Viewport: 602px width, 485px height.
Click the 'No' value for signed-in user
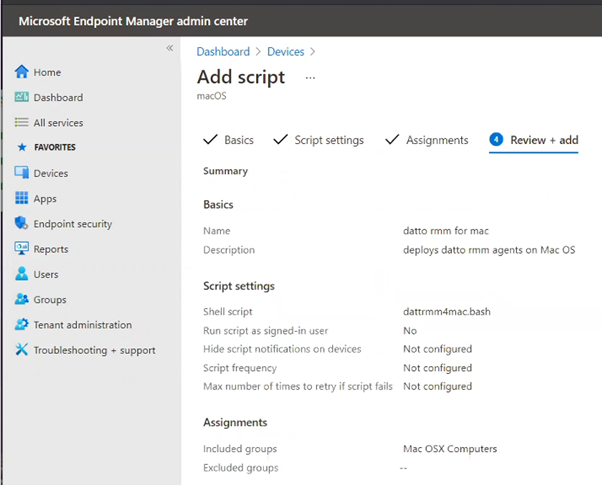pos(410,331)
